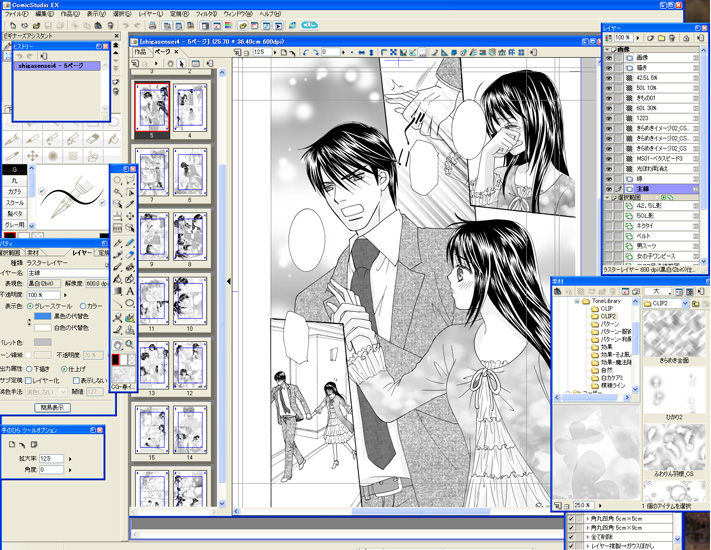Open the 不透明度 arrow in the Properties panel
711x550 pixels.
pos(65,295)
